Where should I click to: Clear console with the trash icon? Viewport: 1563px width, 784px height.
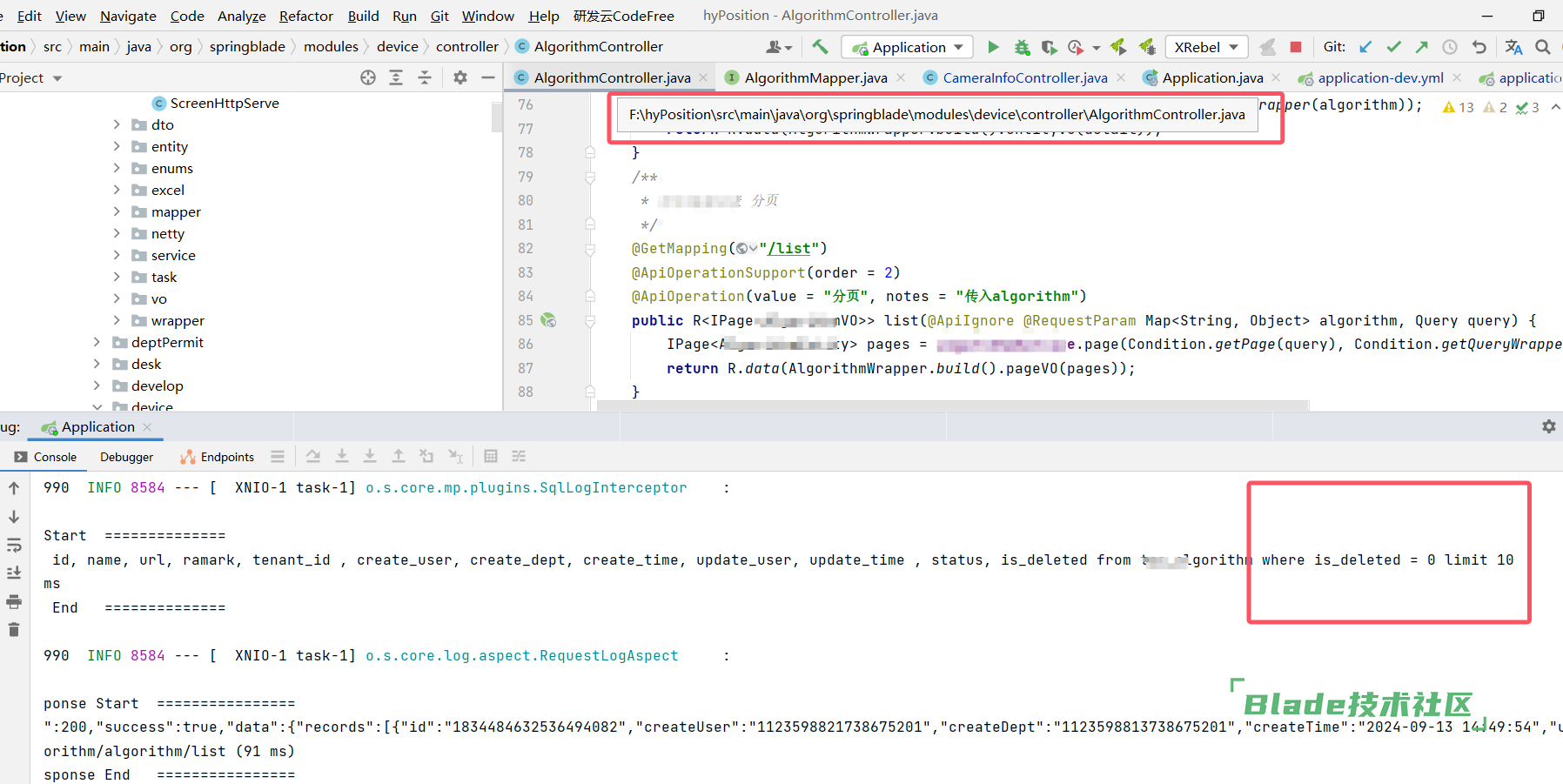pyautogui.click(x=14, y=629)
